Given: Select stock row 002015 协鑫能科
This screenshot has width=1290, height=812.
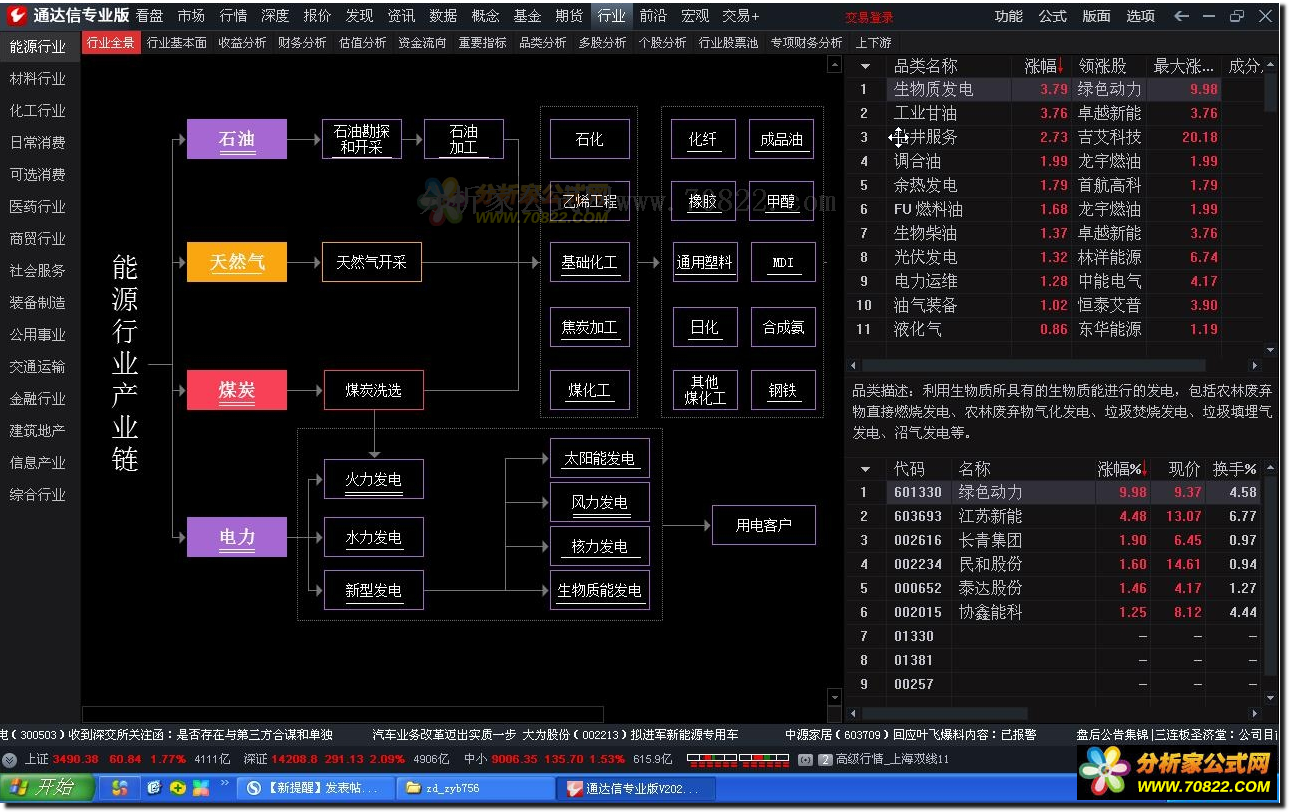Looking at the screenshot, I should pos(1054,613).
